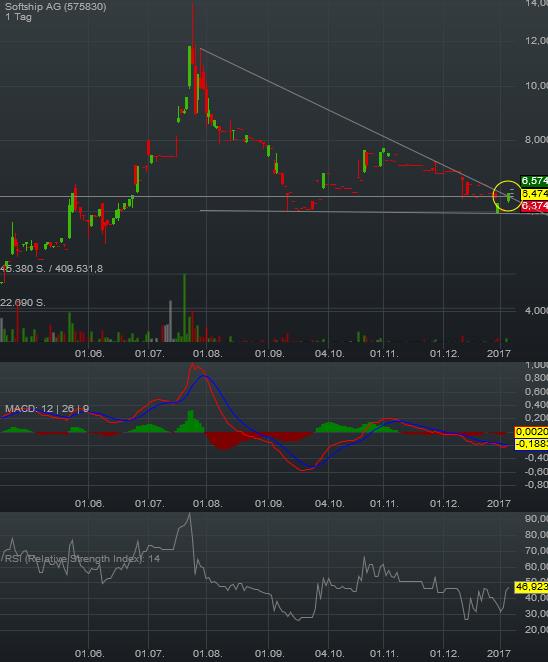This screenshot has width=548, height=662.
Task: Click the tallest green volume bar in late July
Action: coord(184,307)
